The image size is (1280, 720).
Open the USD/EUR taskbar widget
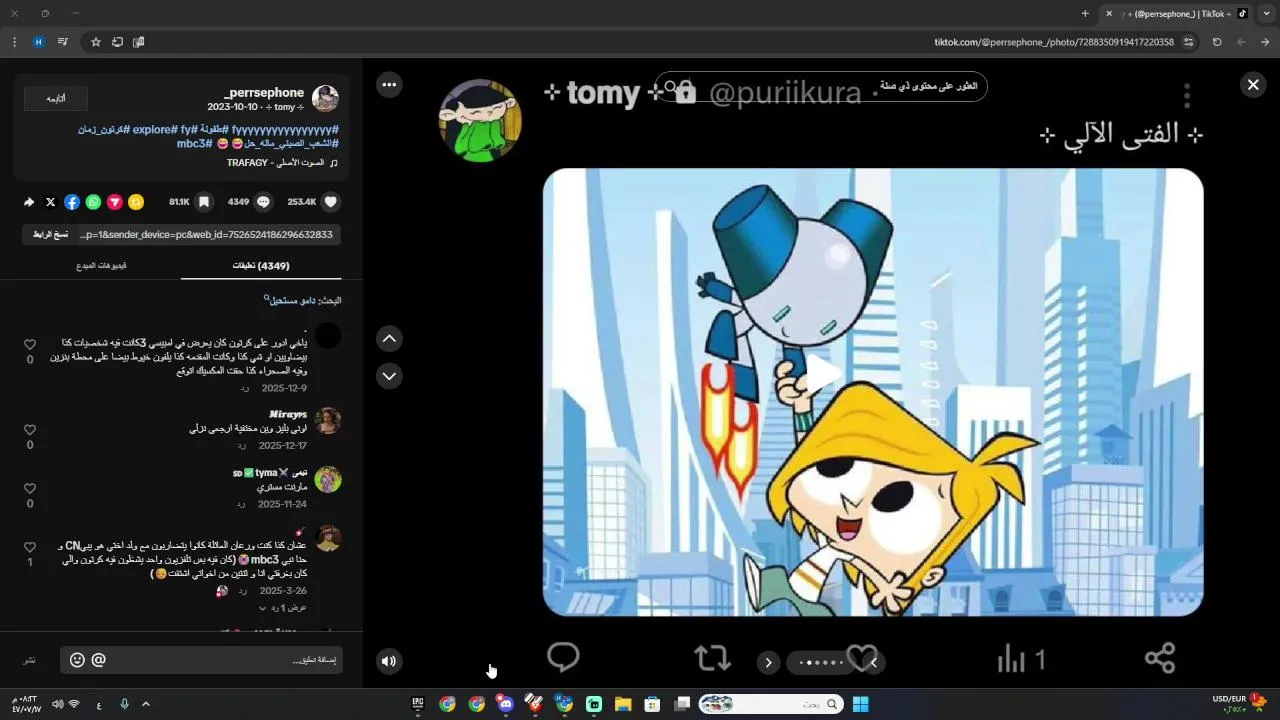pyautogui.click(x=1240, y=704)
